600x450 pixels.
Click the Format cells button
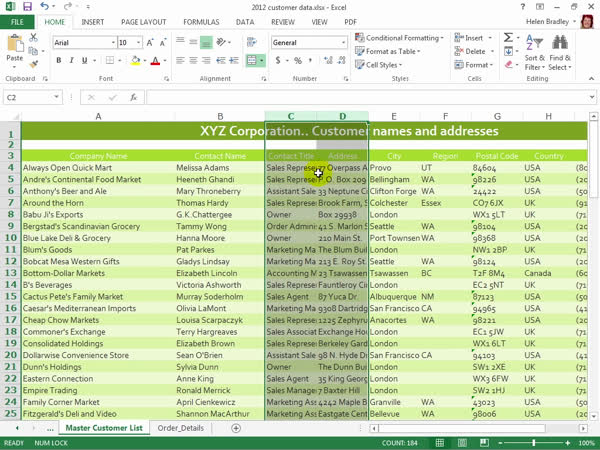click(x=474, y=65)
